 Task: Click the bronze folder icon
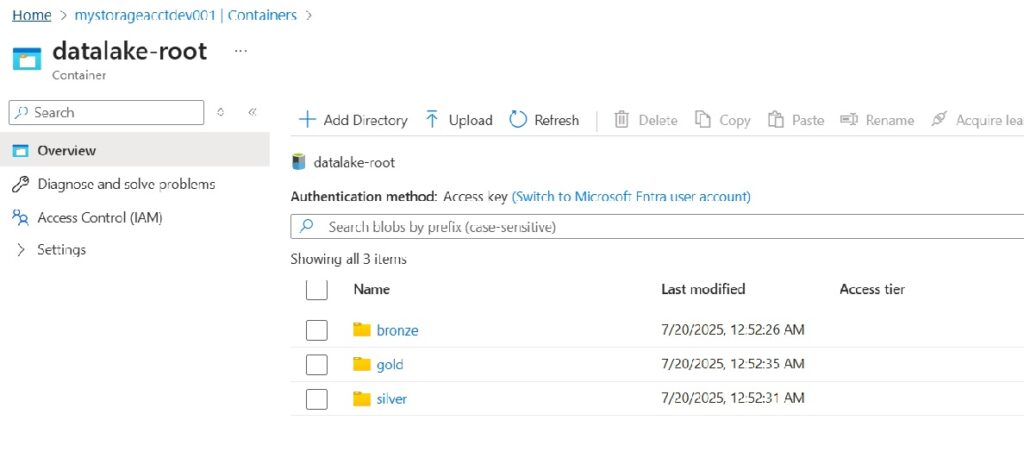point(362,329)
